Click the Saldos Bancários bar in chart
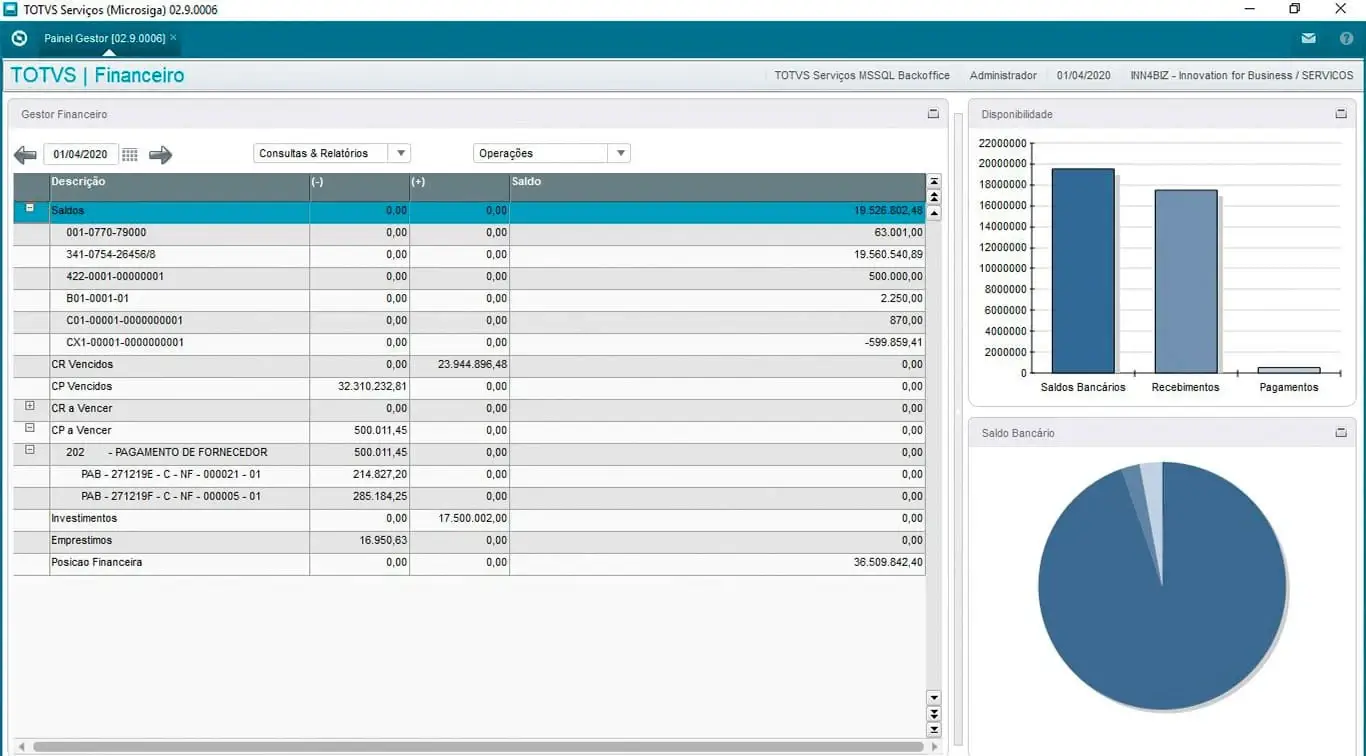 1083,271
